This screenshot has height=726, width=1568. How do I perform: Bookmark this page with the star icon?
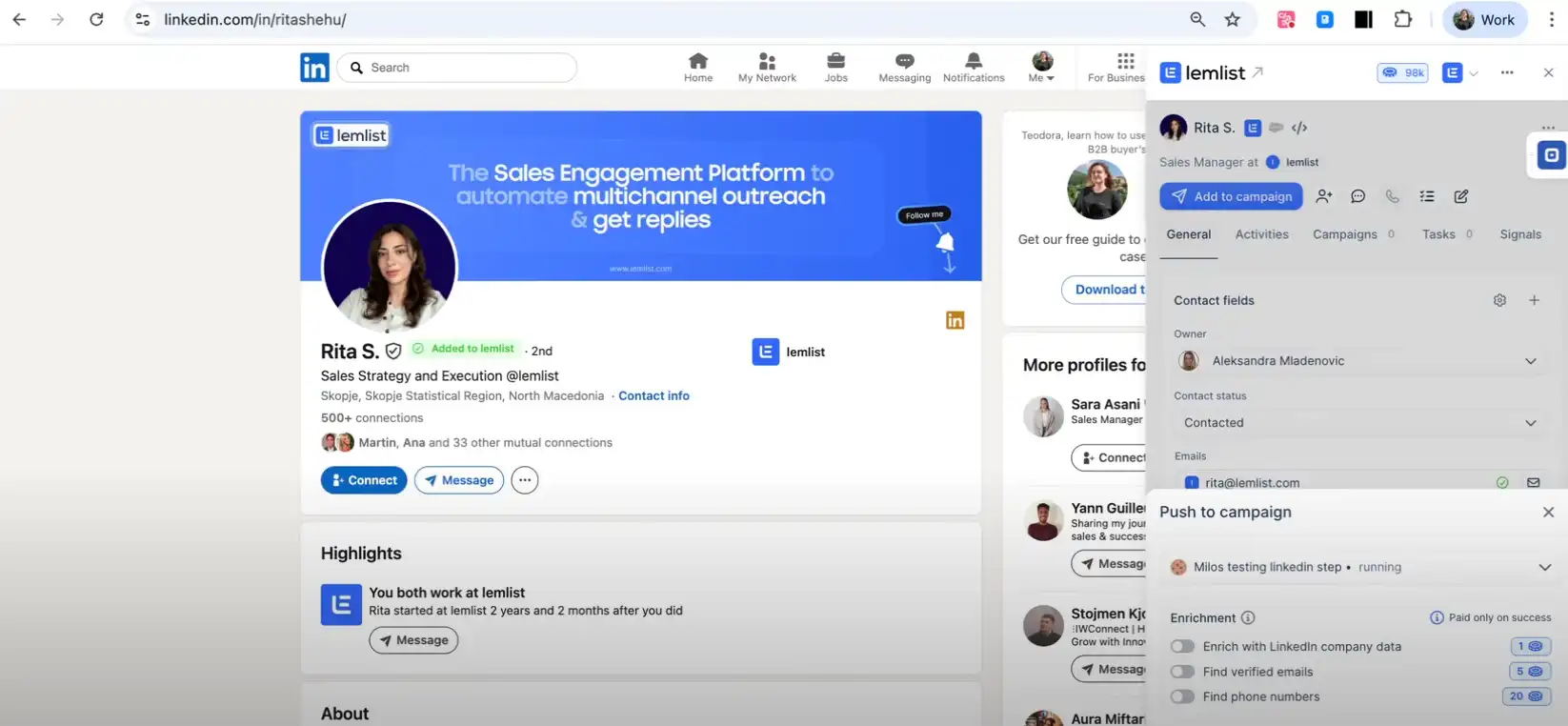1233,19
